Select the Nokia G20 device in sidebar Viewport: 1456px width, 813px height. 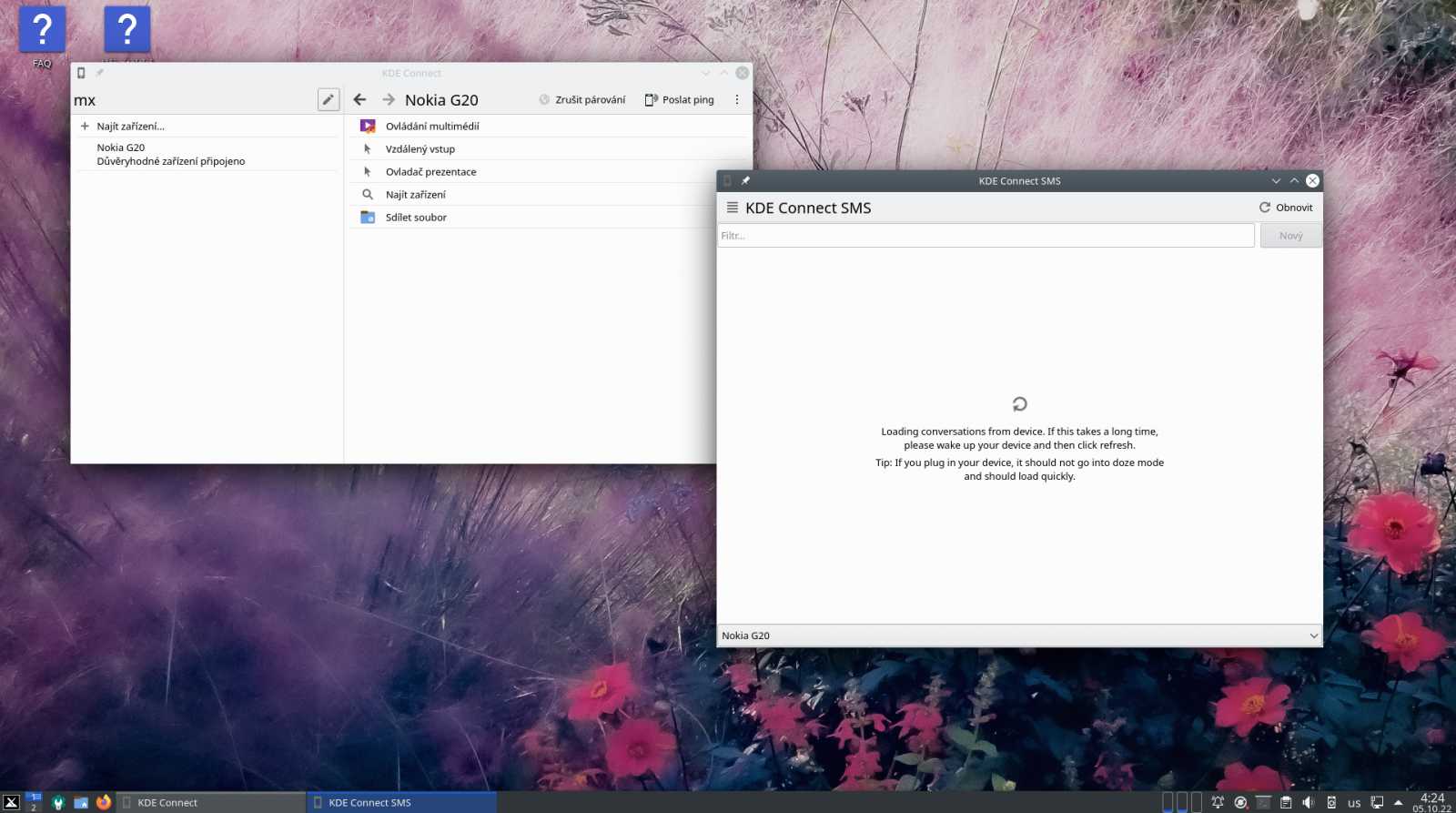click(x=207, y=154)
